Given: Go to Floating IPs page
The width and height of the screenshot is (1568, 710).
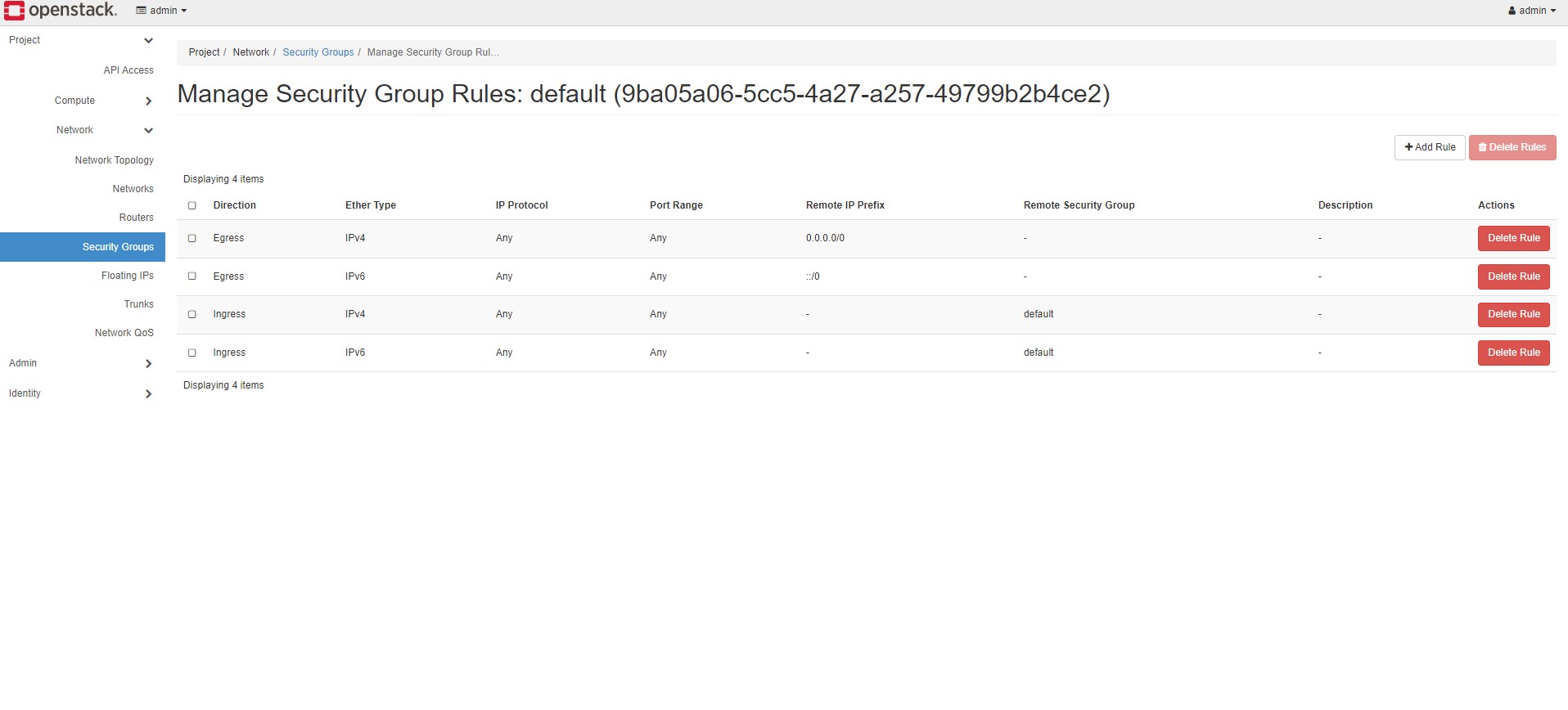Looking at the screenshot, I should [127, 276].
